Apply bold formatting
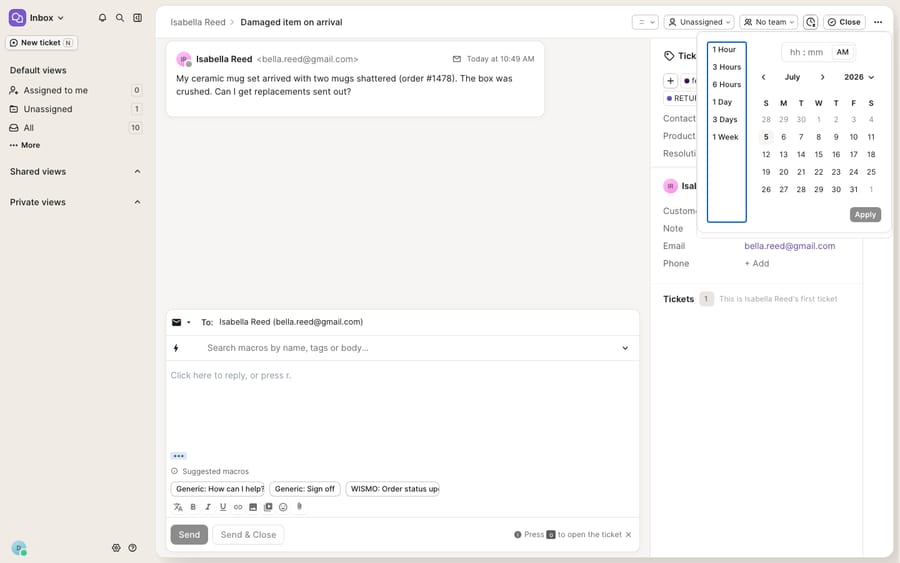Image resolution: width=900 pixels, height=563 pixels. coord(193,507)
